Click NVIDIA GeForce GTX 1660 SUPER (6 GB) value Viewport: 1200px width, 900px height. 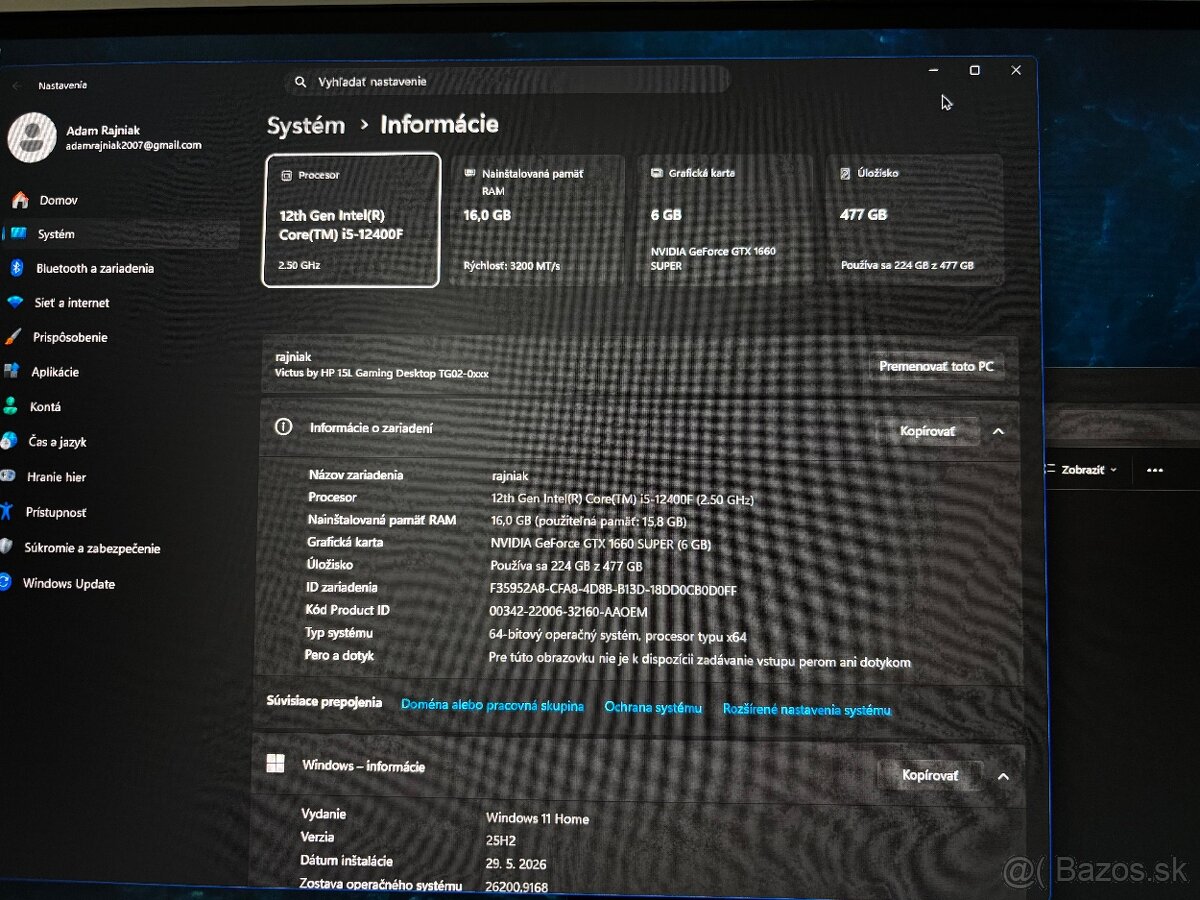(x=601, y=544)
